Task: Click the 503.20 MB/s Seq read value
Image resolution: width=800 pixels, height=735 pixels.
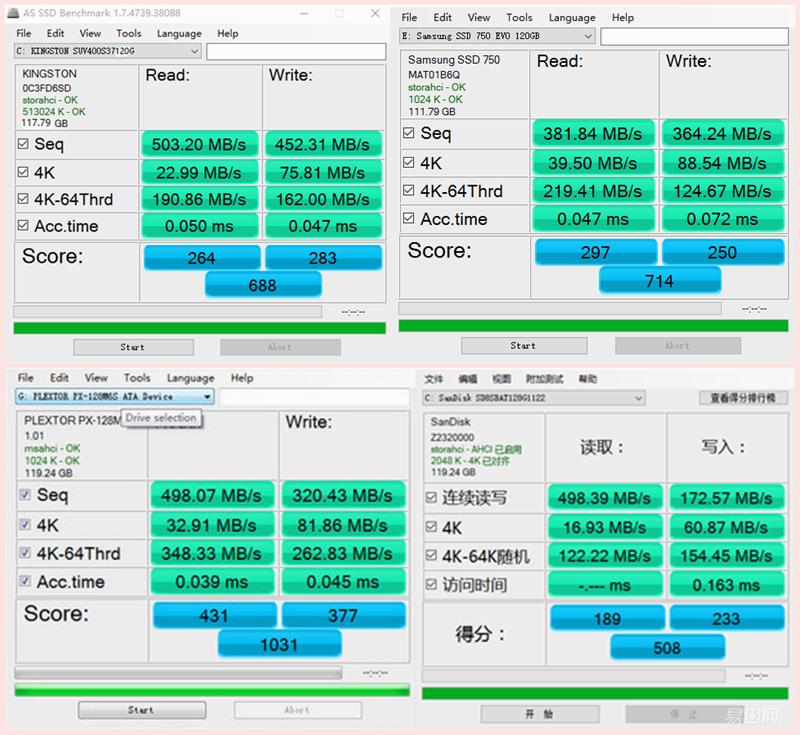Action: click(x=199, y=144)
